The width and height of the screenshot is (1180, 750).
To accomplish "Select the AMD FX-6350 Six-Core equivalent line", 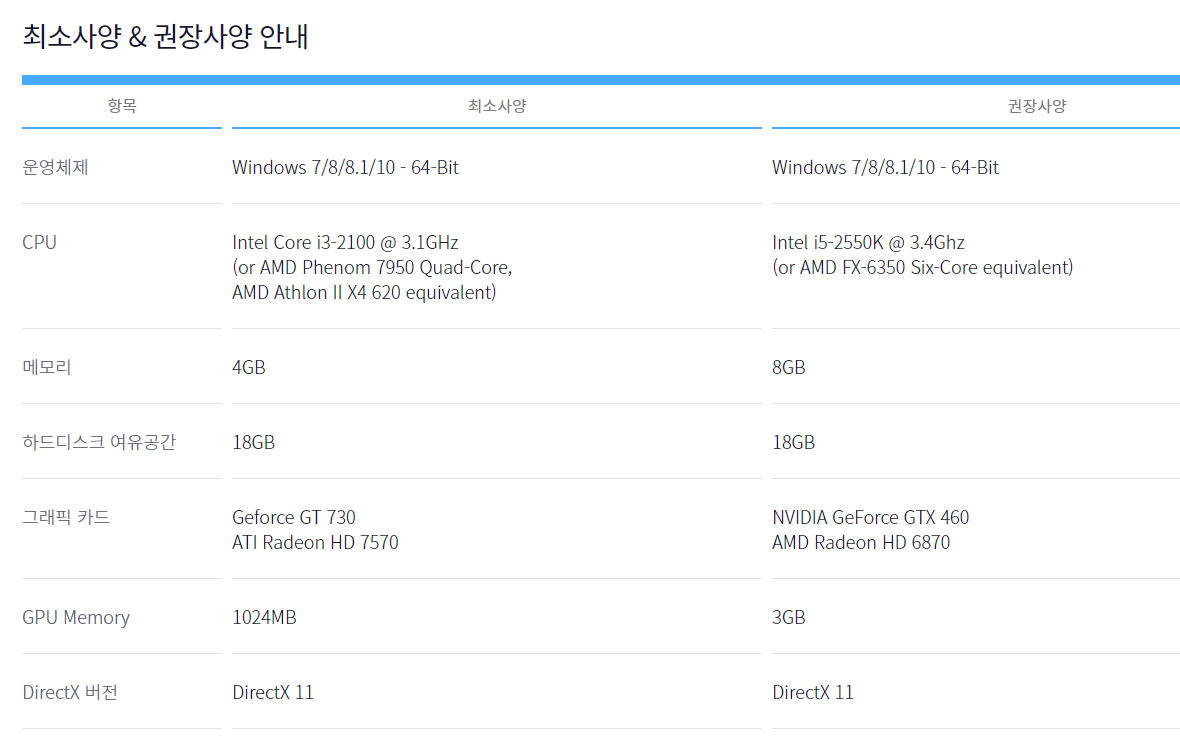I will pyautogui.click(x=923, y=267).
